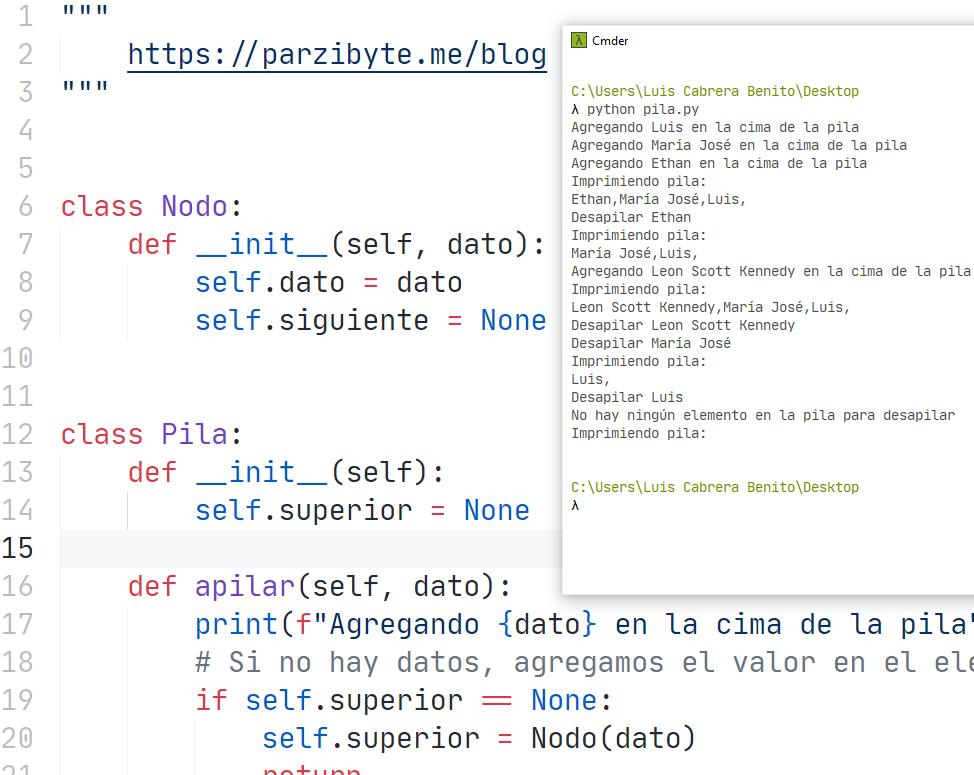Click 'Agregando Leon Scott Kennedy' output line
The image size is (974, 775).
(771, 271)
